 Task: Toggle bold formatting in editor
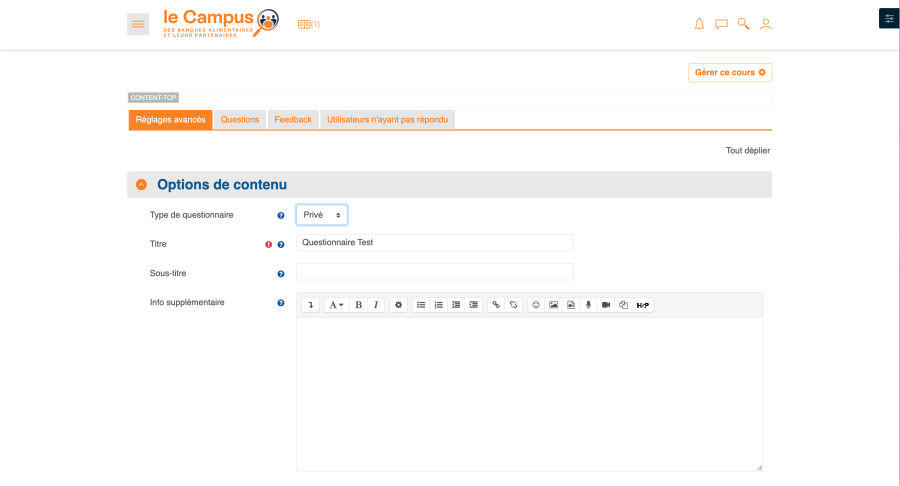pos(358,305)
